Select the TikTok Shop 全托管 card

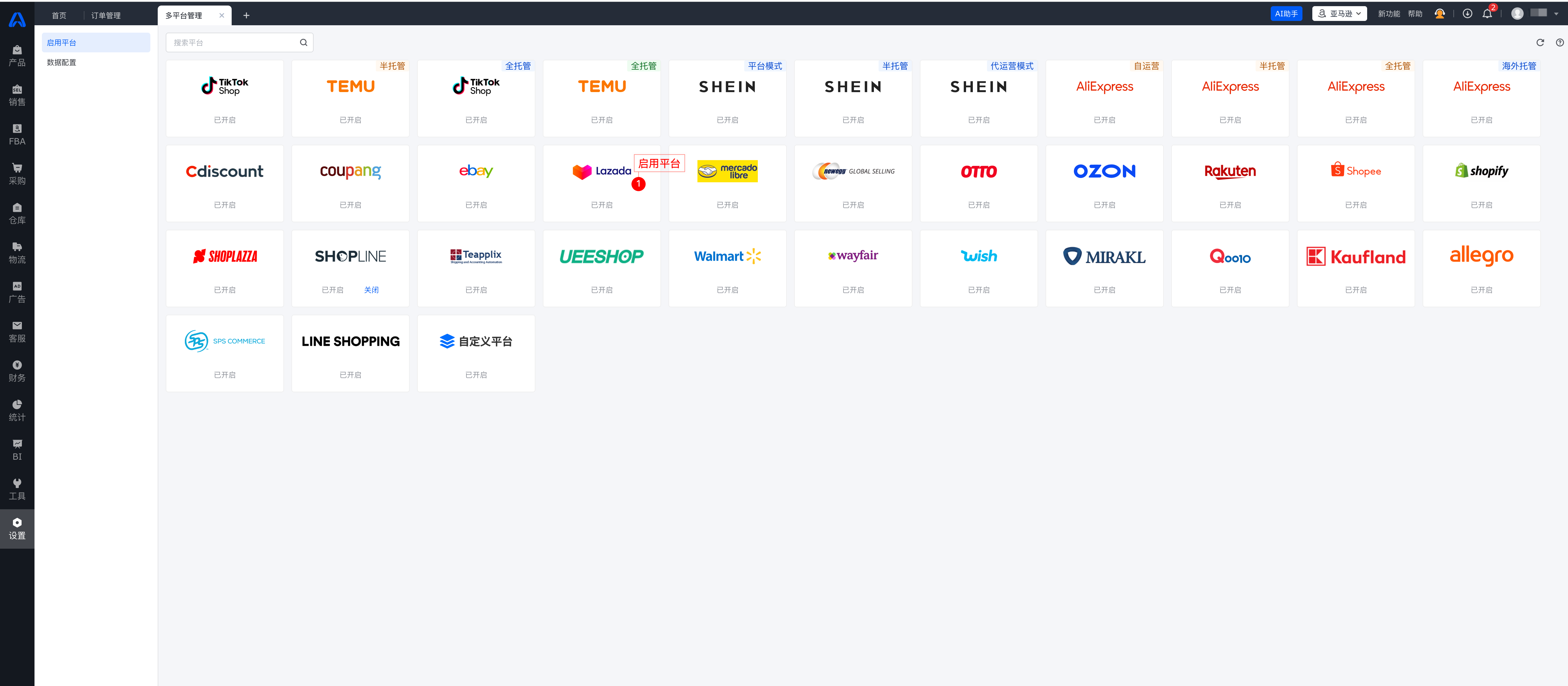[x=476, y=99]
